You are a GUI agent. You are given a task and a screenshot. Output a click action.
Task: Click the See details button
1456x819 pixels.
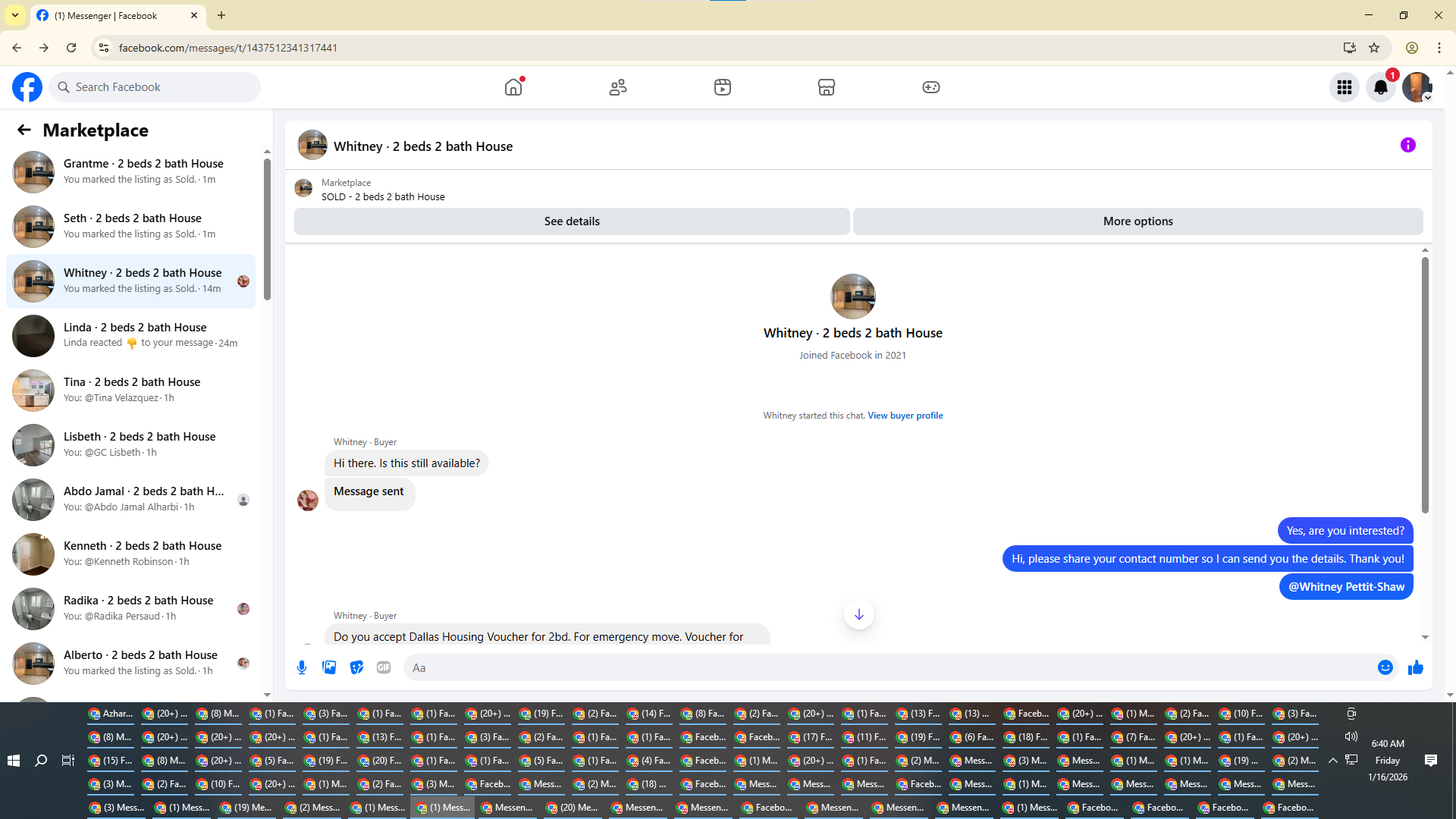point(572,221)
